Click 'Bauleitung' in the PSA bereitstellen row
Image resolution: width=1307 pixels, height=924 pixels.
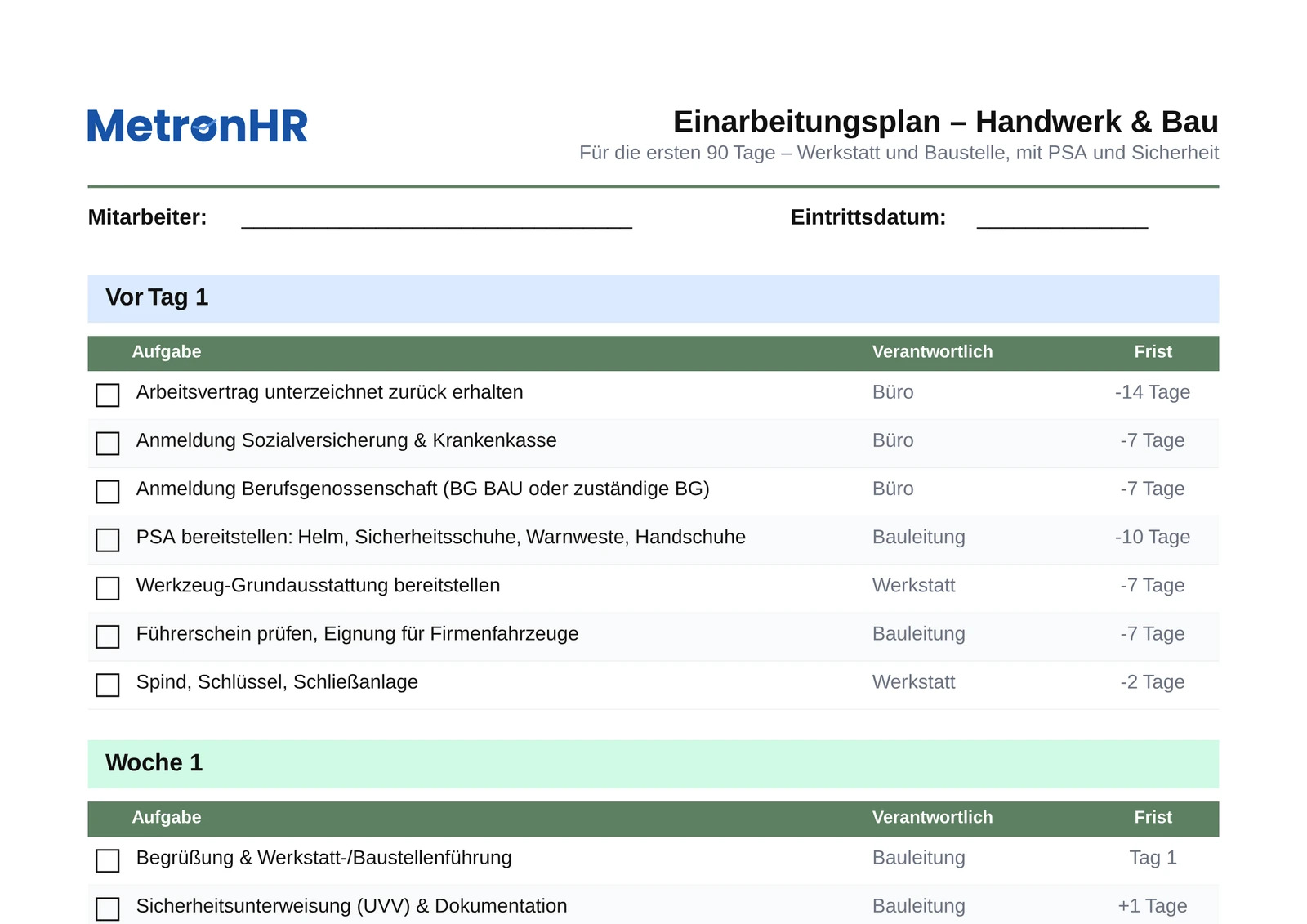click(919, 537)
